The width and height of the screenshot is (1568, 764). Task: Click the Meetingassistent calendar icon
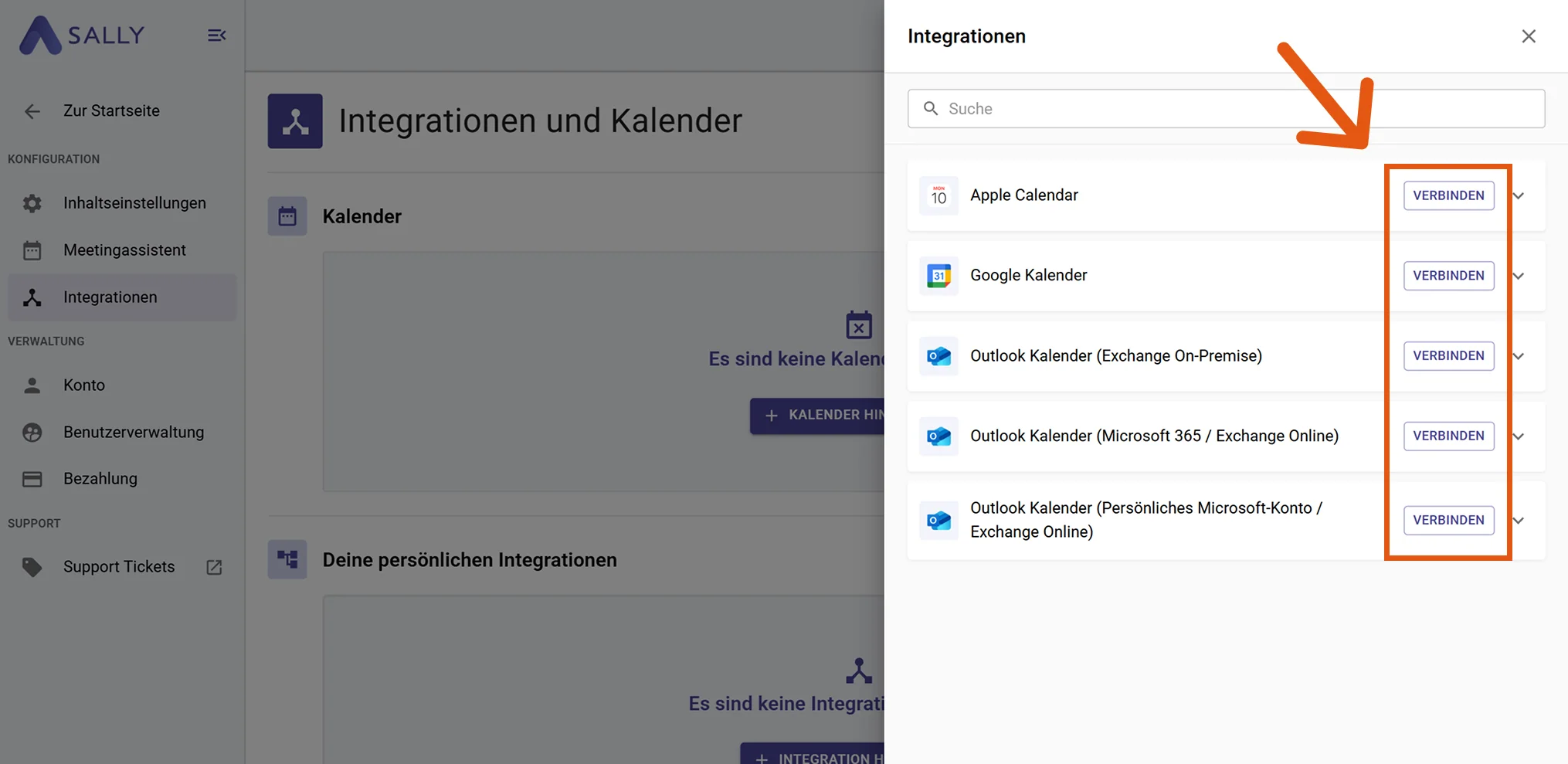coord(32,250)
